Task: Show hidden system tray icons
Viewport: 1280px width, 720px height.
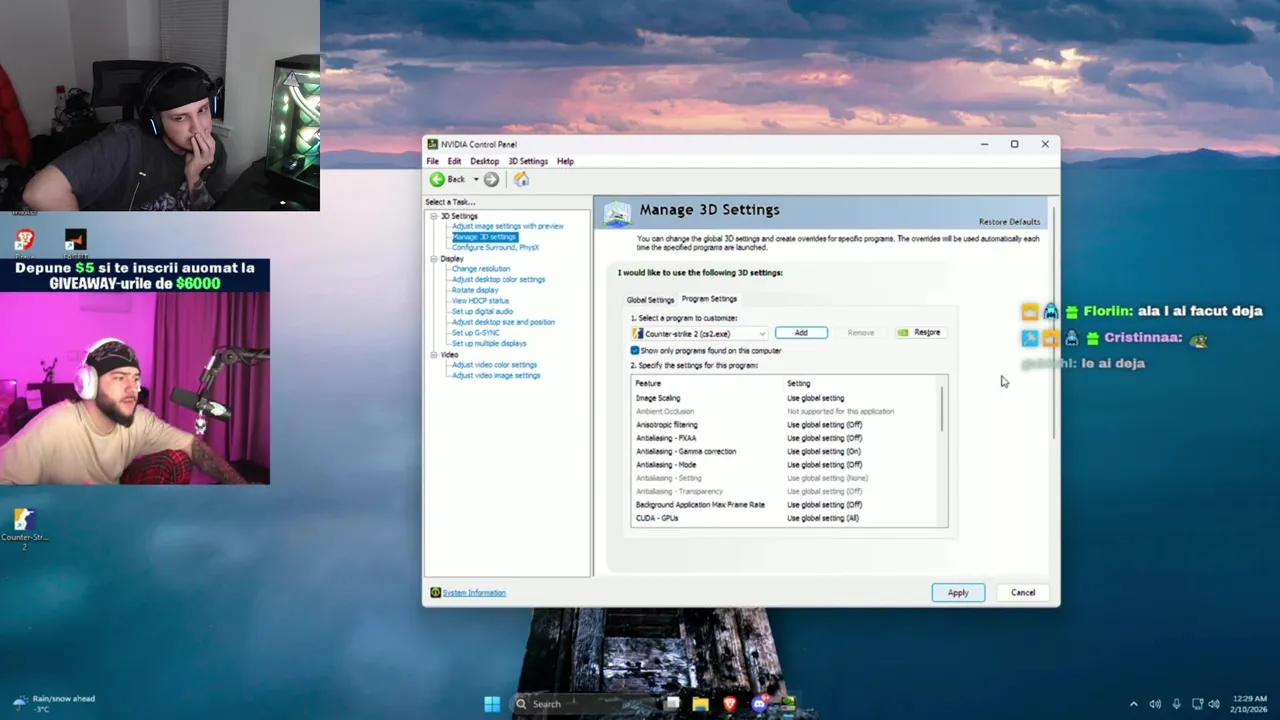Action: click(x=1134, y=704)
